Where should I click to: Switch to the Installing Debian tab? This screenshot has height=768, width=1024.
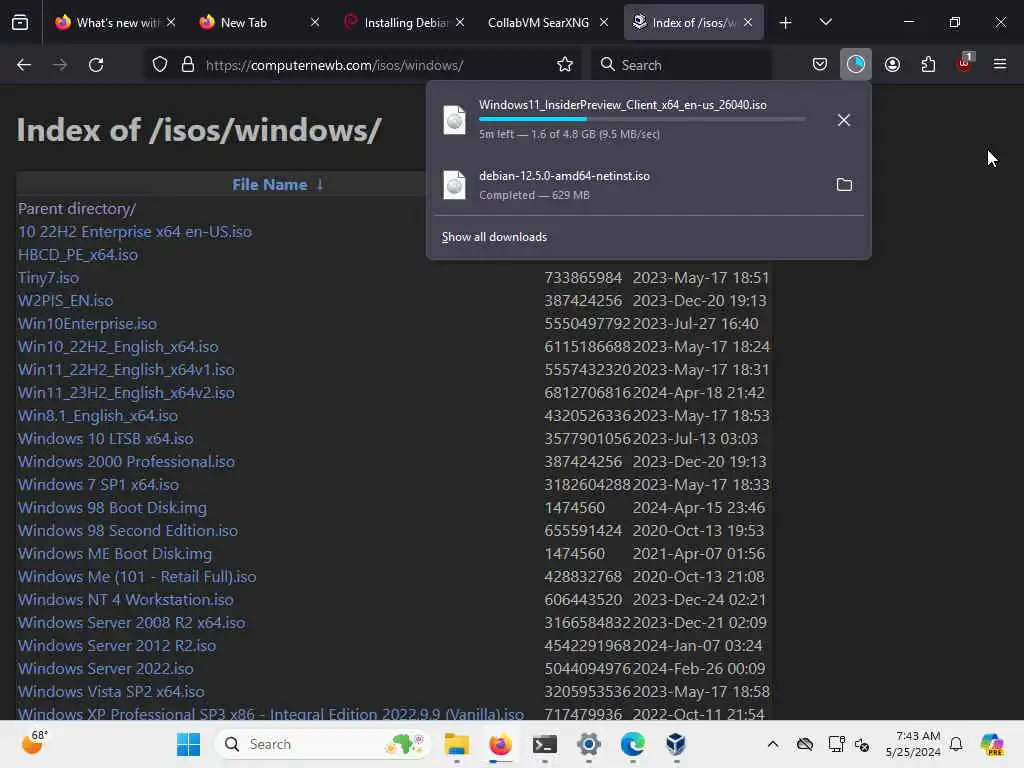(x=404, y=23)
